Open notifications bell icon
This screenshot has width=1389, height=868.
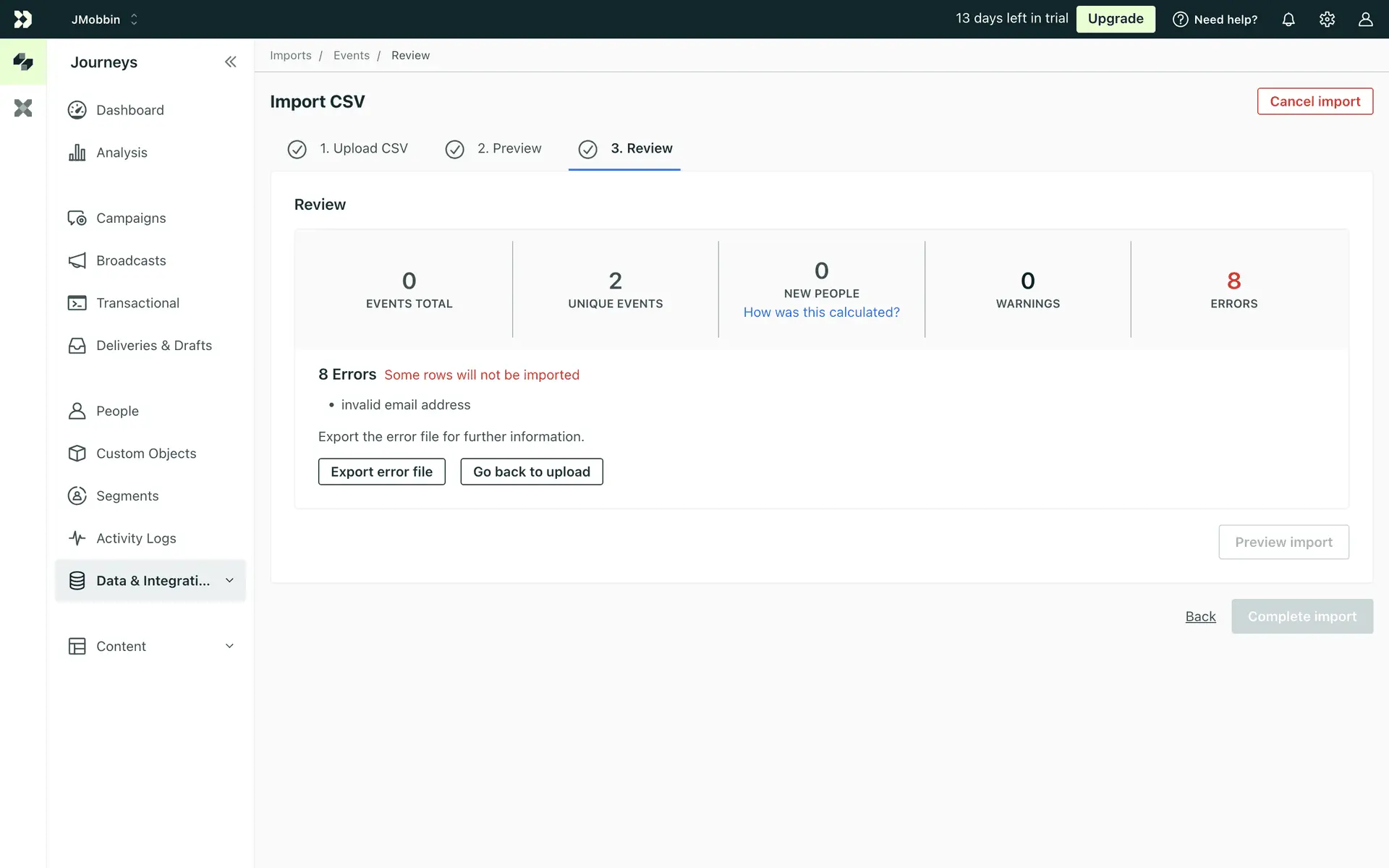[1288, 20]
